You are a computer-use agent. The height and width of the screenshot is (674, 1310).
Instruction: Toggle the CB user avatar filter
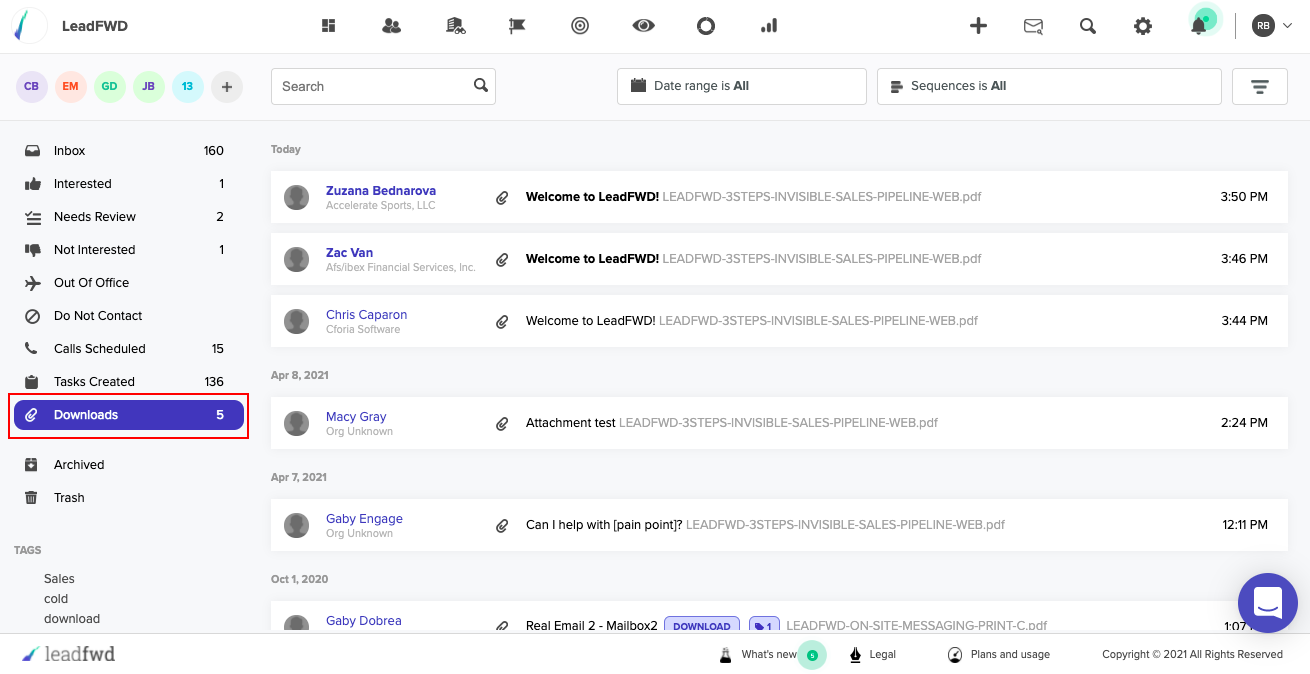click(31, 87)
